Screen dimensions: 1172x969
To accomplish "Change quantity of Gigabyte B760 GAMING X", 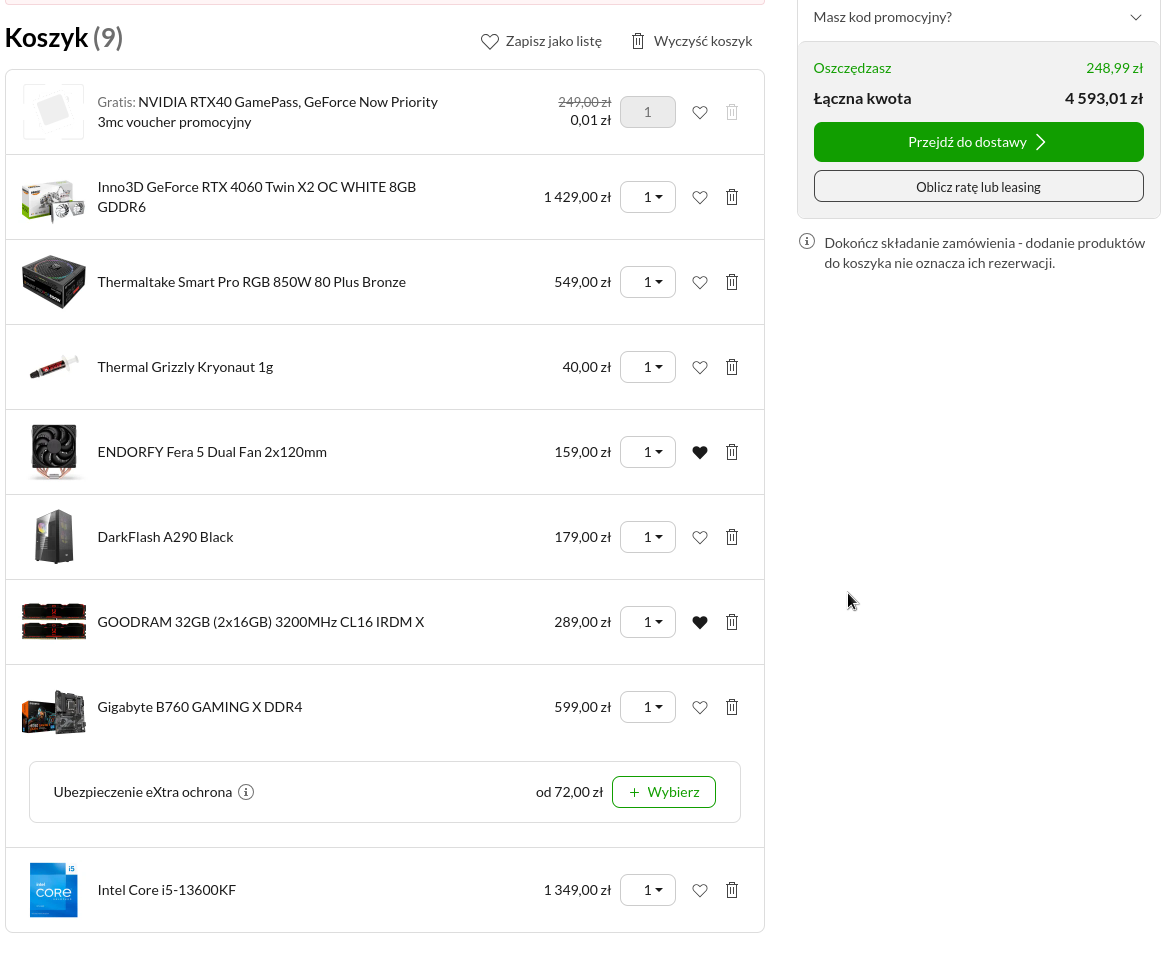I will (648, 707).
